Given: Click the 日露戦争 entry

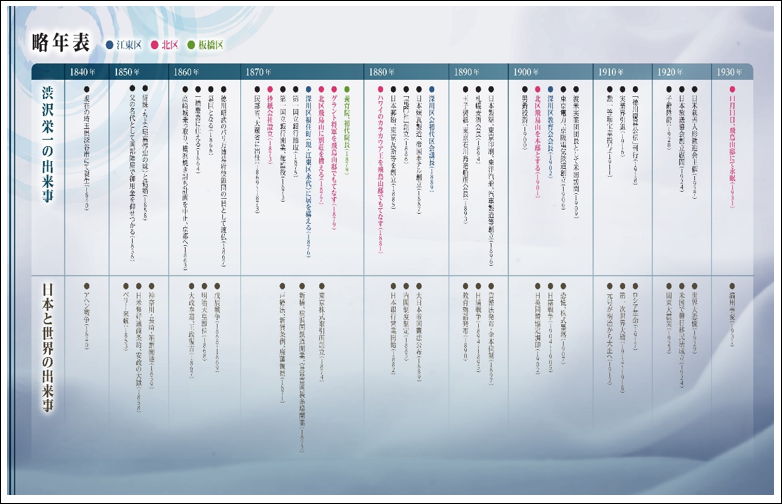Looking at the screenshot, I should point(551,328).
